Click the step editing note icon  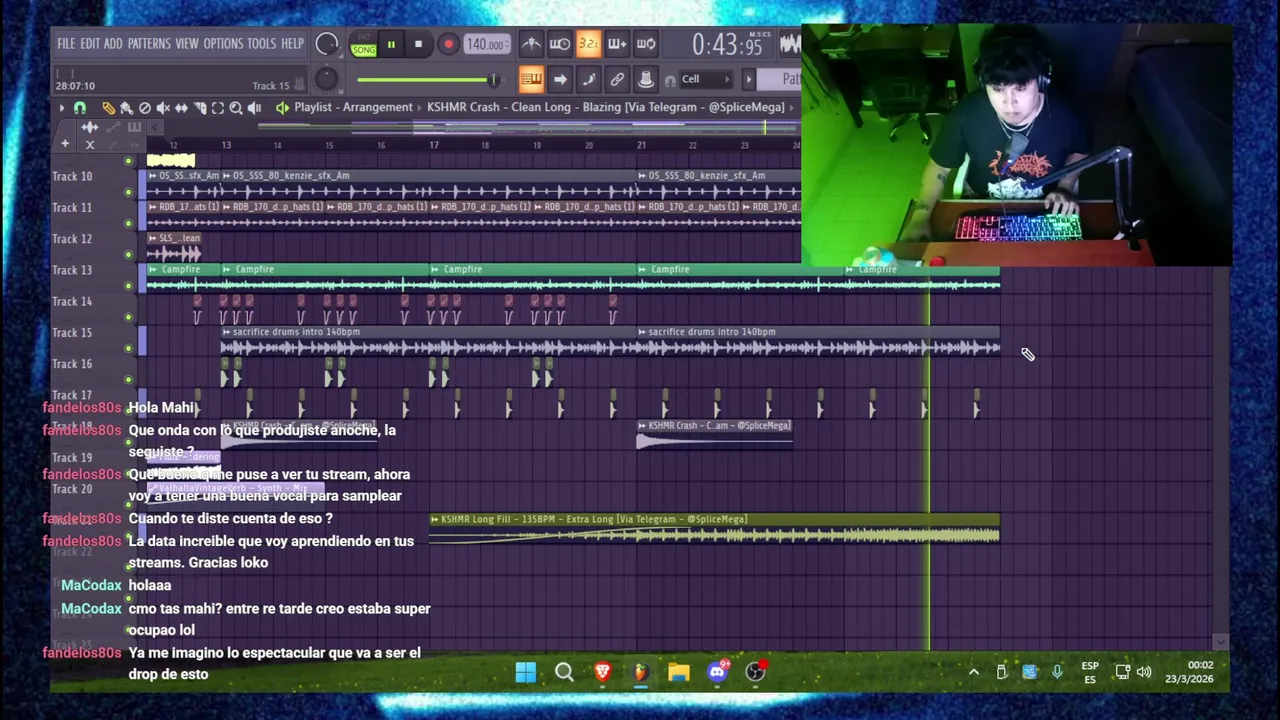588,79
